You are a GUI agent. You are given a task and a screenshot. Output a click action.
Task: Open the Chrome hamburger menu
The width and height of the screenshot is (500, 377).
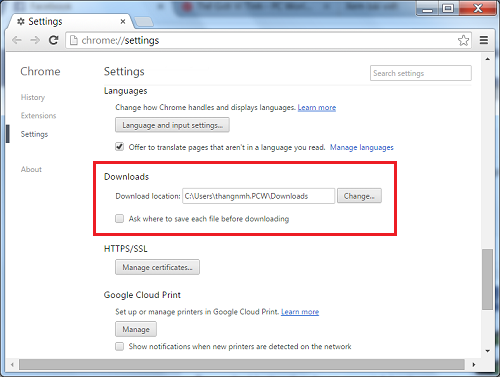[x=484, y=40]
